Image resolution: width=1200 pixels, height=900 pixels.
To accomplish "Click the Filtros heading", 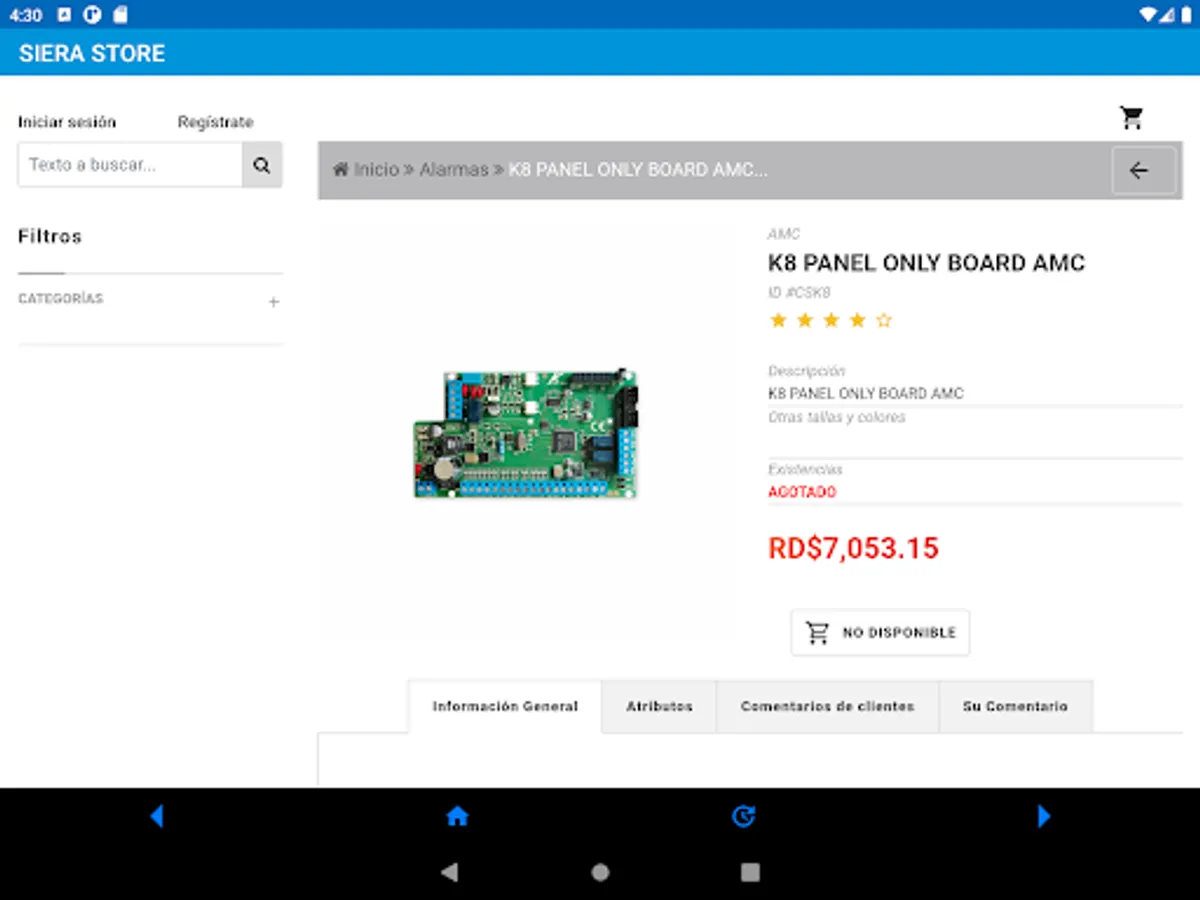I will click(x=50, y=237).
